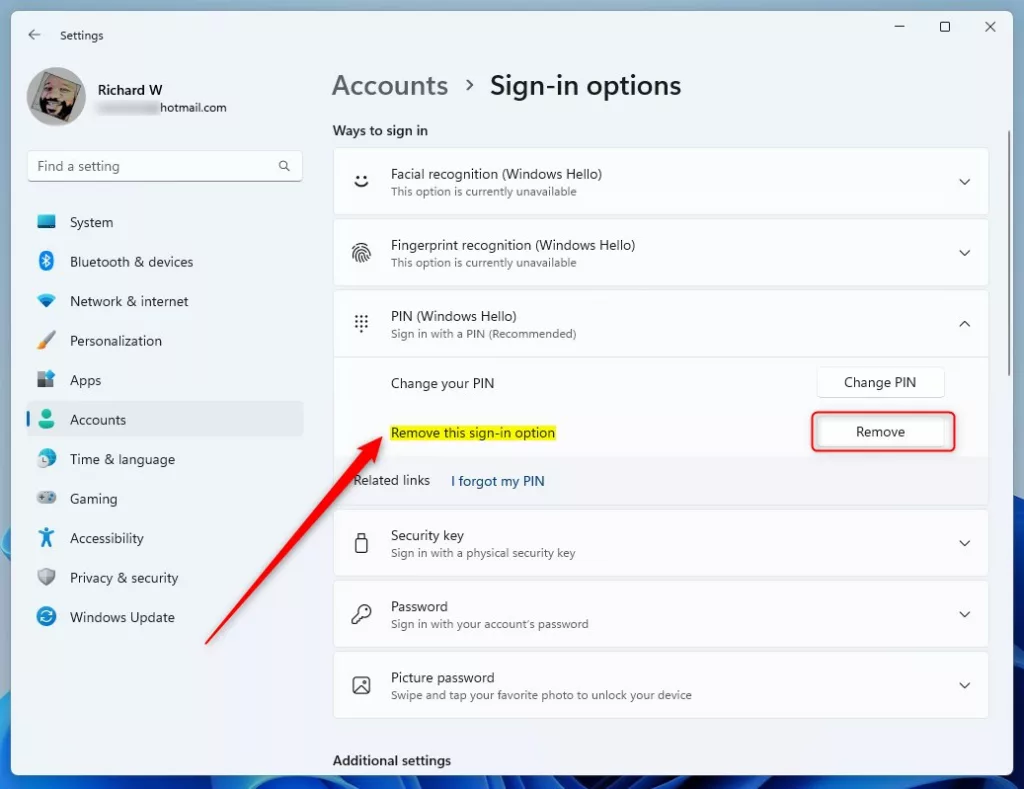Click the Sign-in options page title
The width and height of the screenshot is (1024, 789).
[x=585, y=86]
